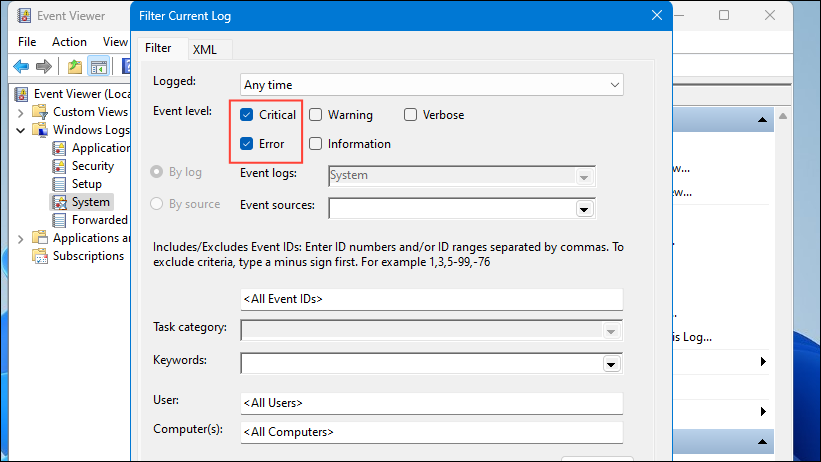Toggle the Show/Hide Console Tree toolbar icon
Image resolution: width=821 pixels, height=462 pixels.
coord(98,67)
